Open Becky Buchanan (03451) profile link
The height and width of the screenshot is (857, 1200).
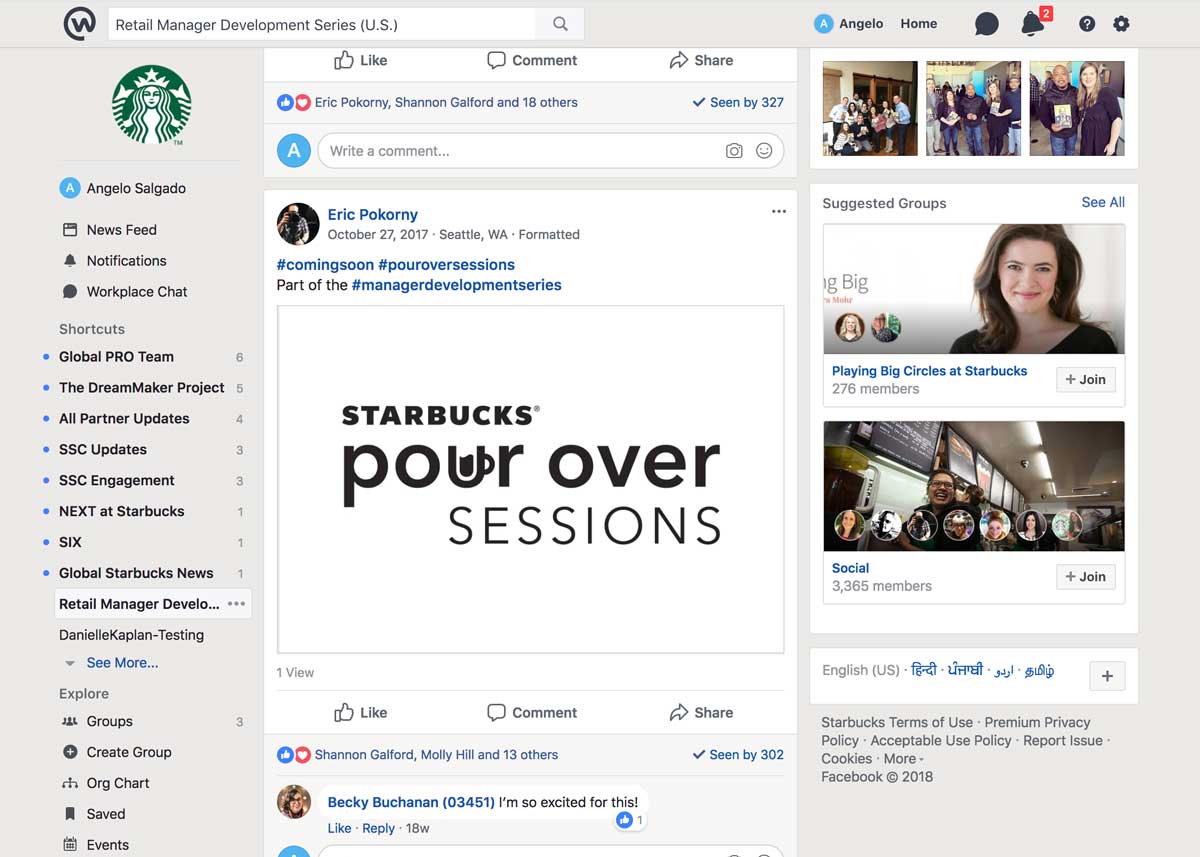pyautogui.click(x=411, y=802)
